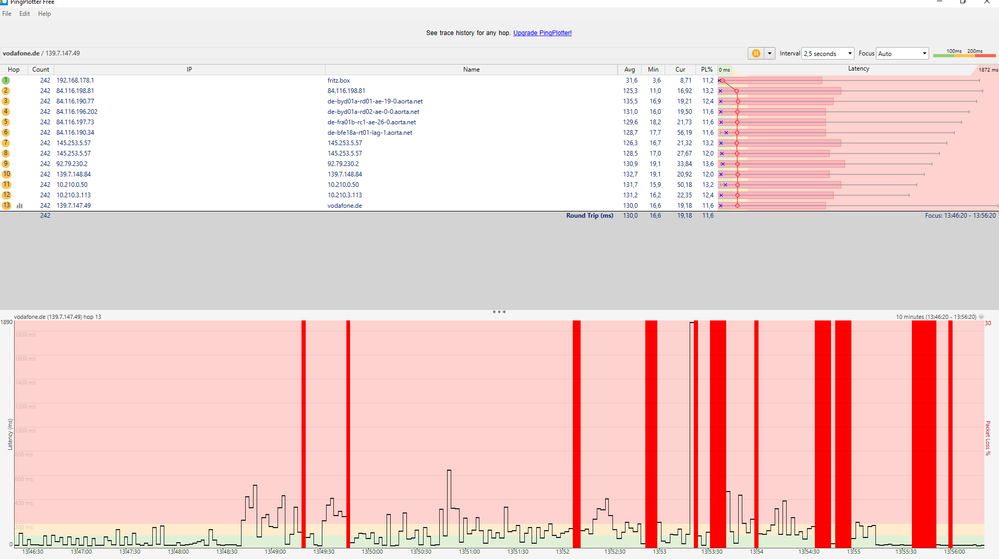
Task: Click the de-fra01b-rc1-ae-26-0.aorta.net name
Action: [372, 122]
